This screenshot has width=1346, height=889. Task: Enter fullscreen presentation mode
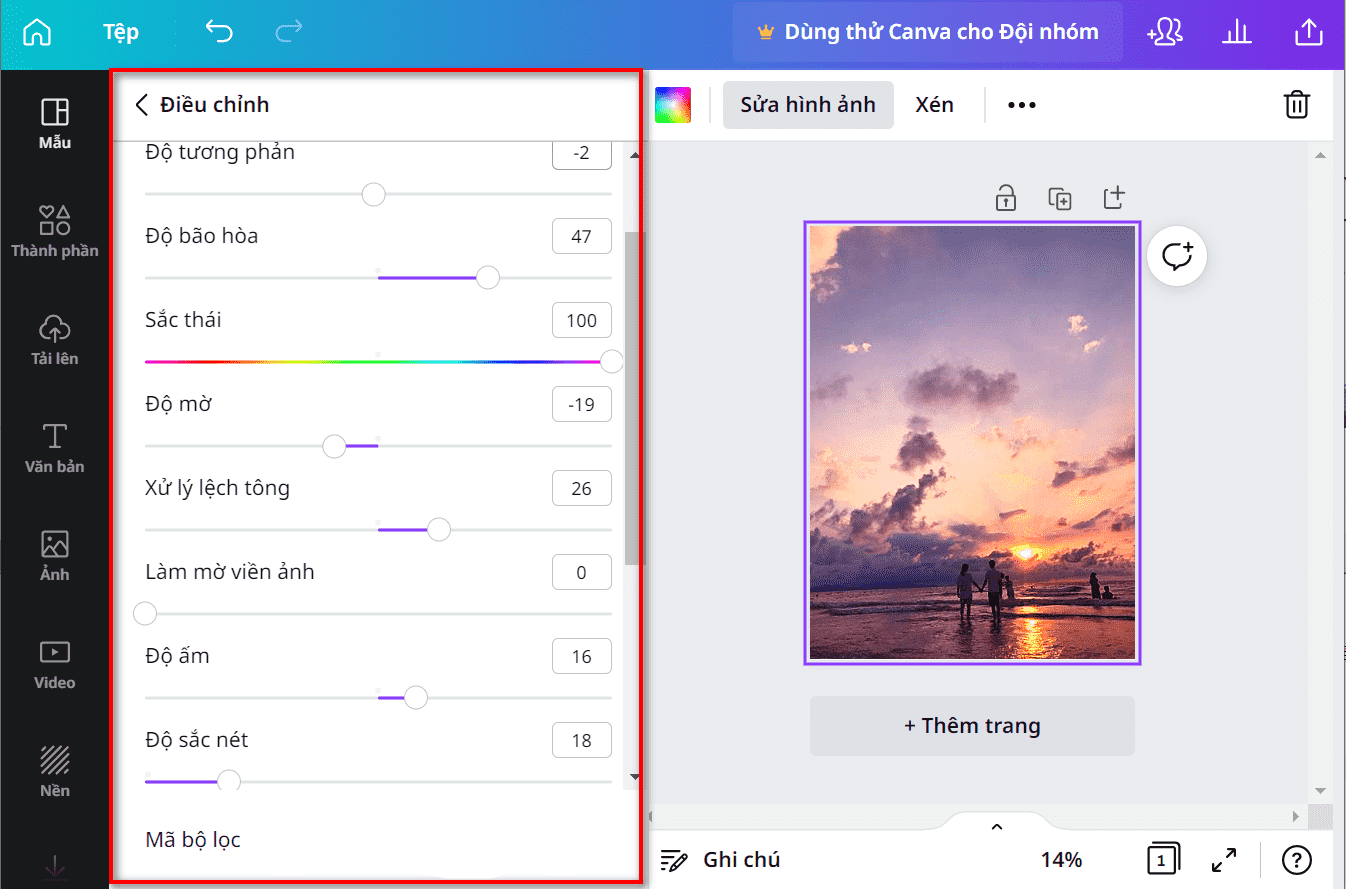click(x=1224, y=860)
